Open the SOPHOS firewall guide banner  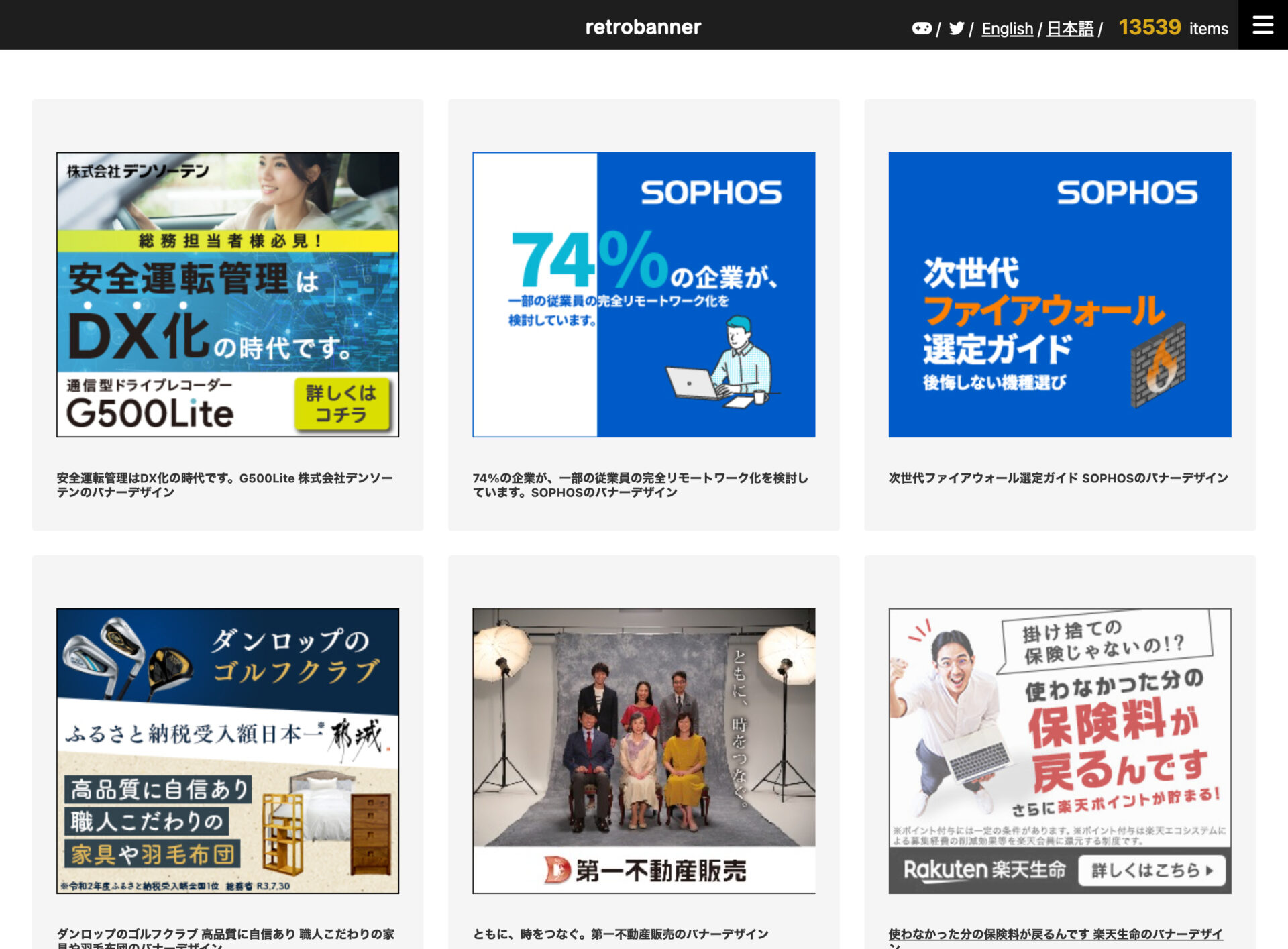tap(1060, 294)
